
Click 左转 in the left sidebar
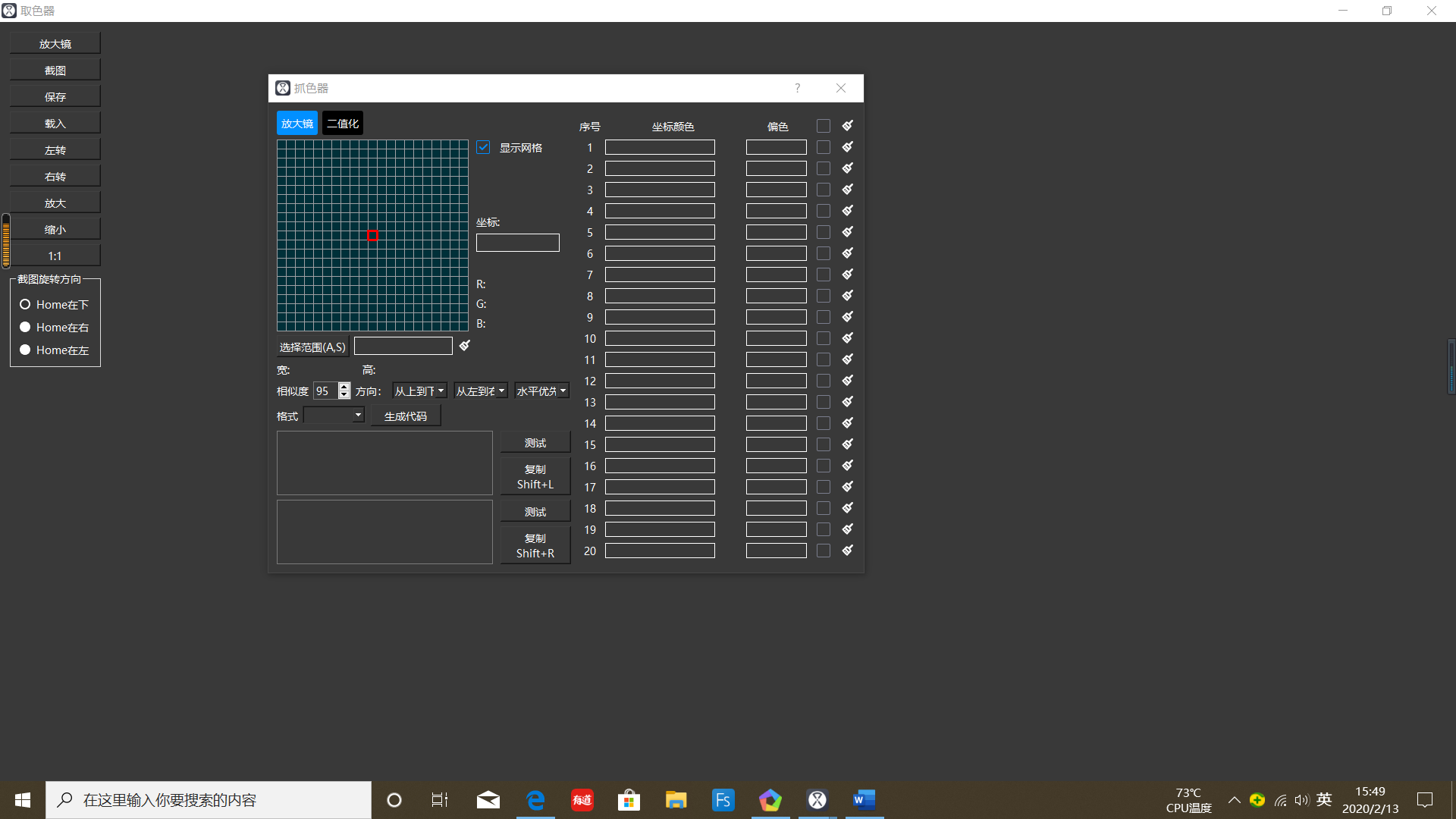tap(55, 149)
